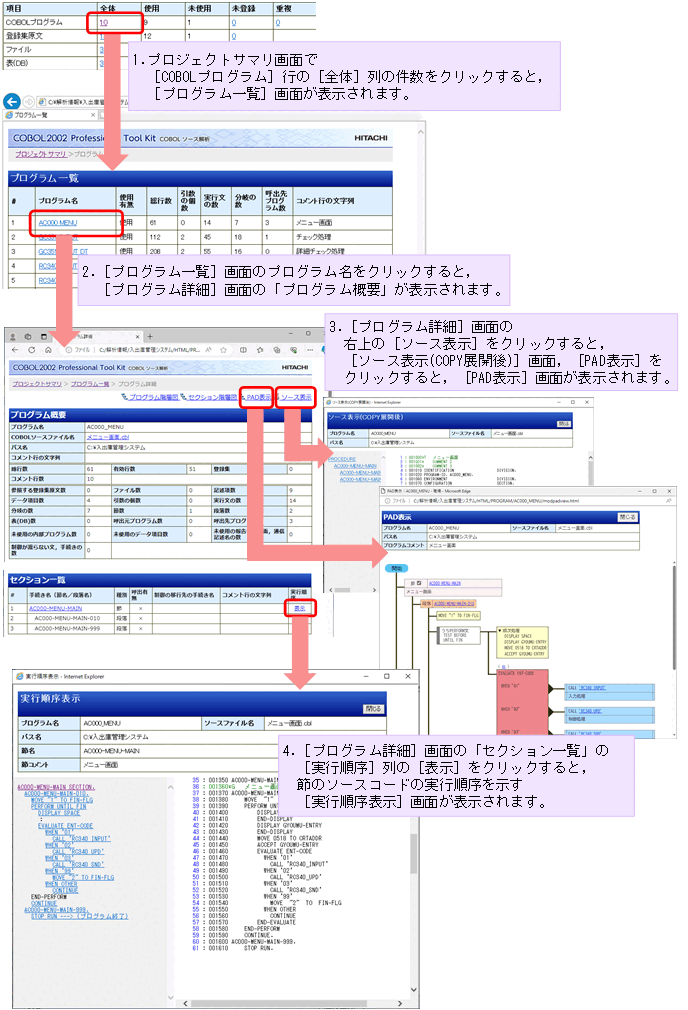Screen dimensions: 688x1010
Task: Click プロジェクトサマリ breadcrumb in program list page
Action: pos(41,154)
